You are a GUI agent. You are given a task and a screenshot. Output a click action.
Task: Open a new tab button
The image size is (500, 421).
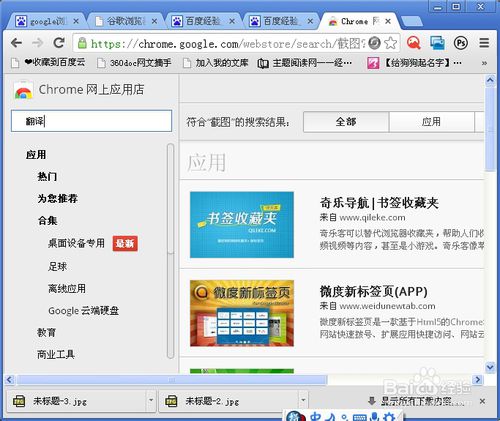pyautogui.click(x=412, y=21)
